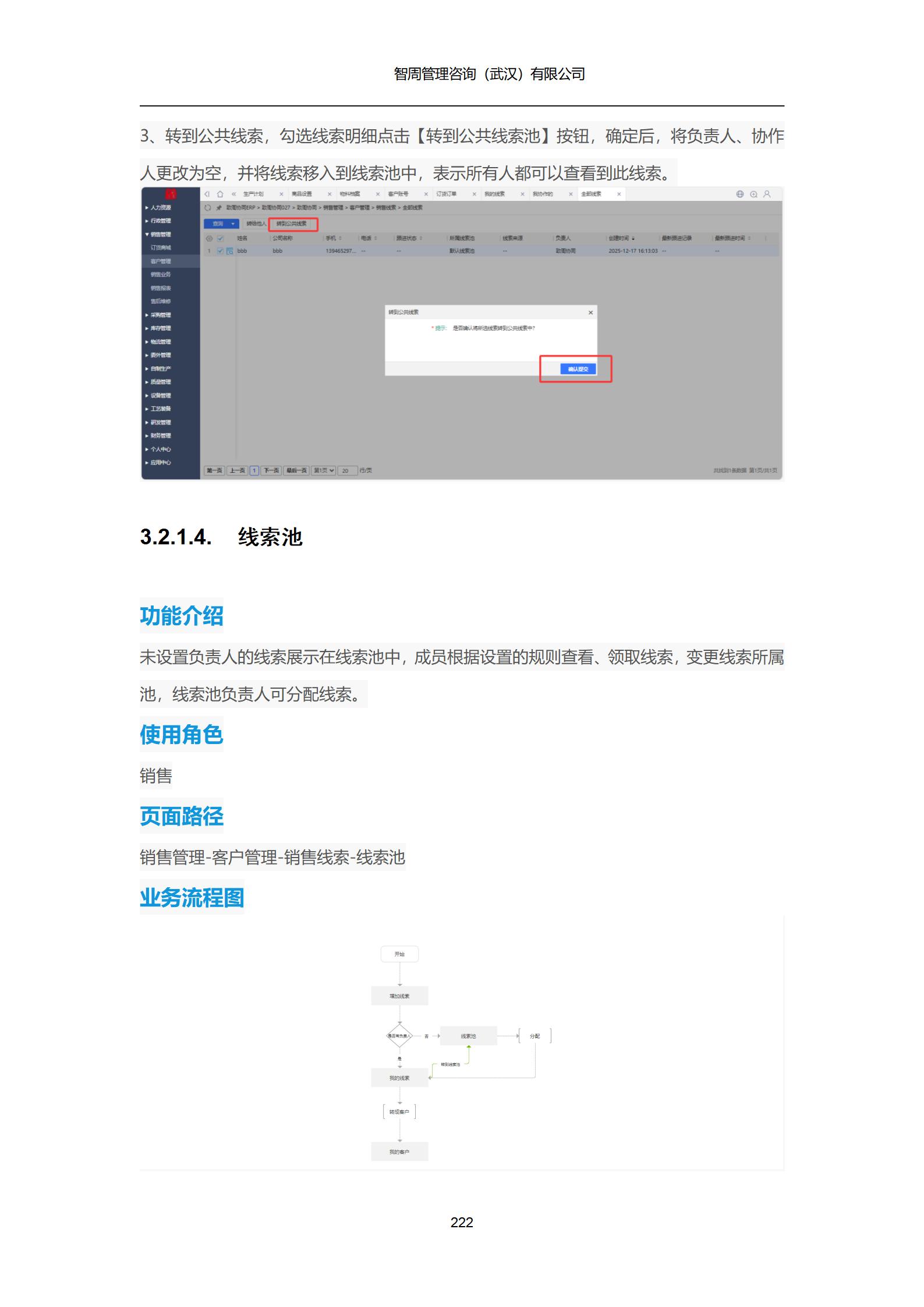Open detail icon on the bbb row
This screenshot has height=1307, width=924.
pyautogui.click(x=229, y=251)
